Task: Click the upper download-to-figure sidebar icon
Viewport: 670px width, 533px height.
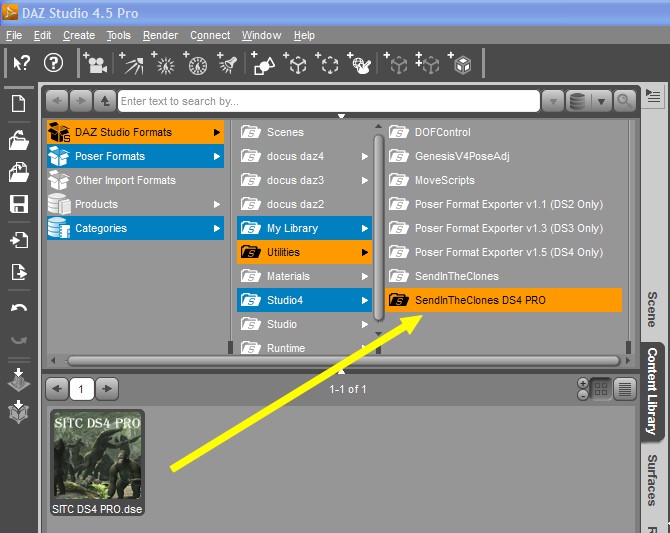Action: pos(19,380)
